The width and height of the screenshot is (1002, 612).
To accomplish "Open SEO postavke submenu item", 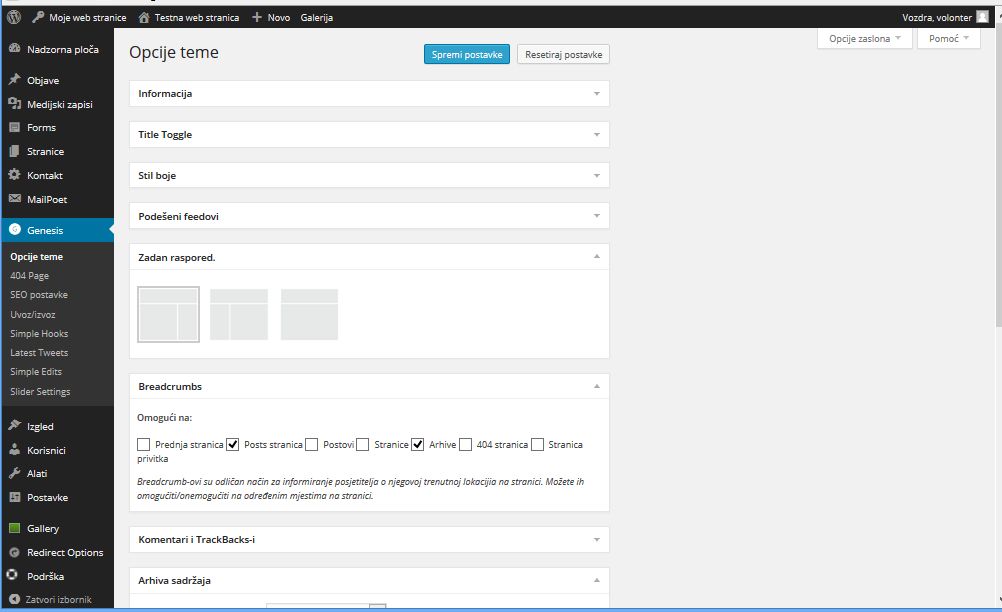I will point(39,295).
